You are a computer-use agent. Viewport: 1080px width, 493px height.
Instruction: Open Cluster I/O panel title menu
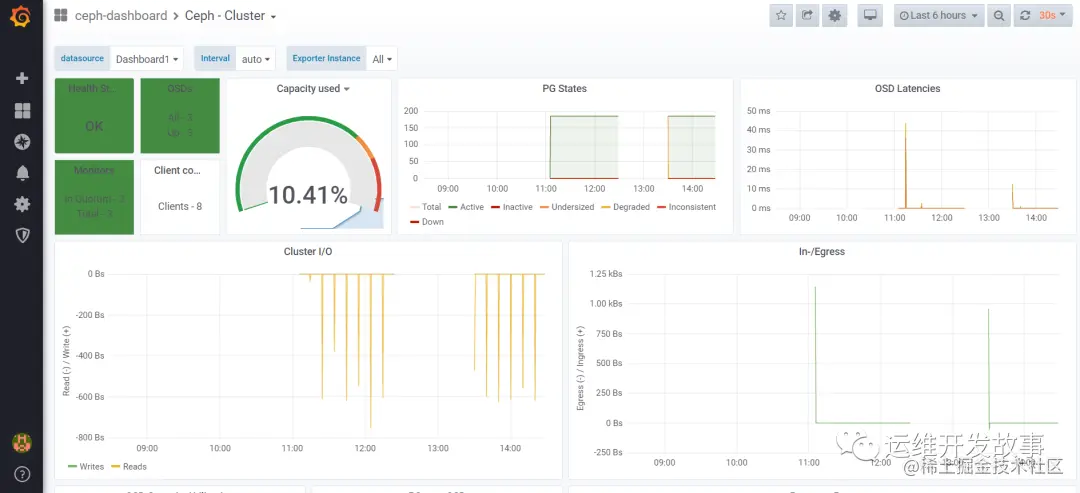point(308,252)
